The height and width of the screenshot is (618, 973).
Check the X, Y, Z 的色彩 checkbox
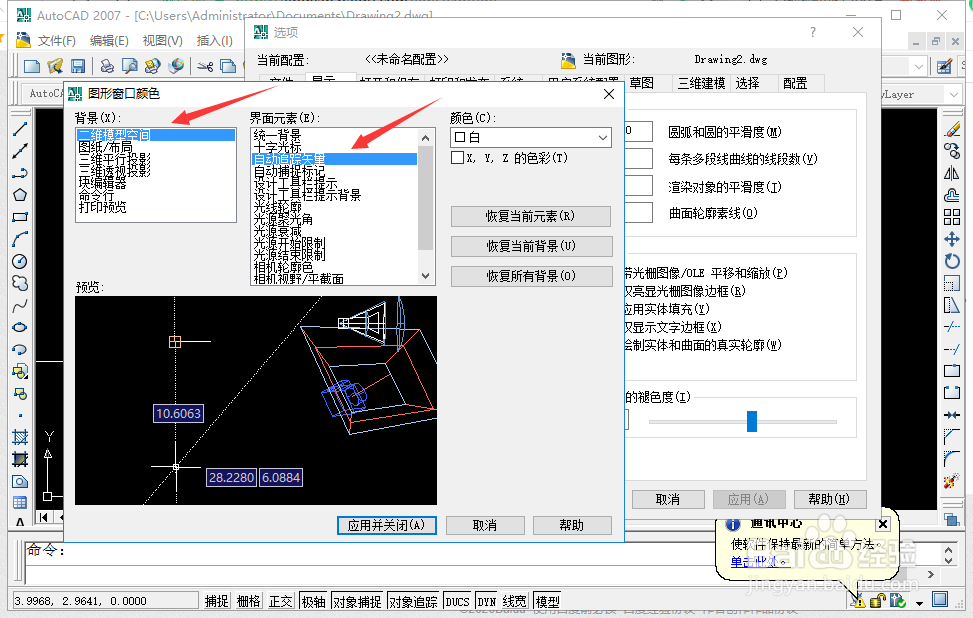click(459, 158)
